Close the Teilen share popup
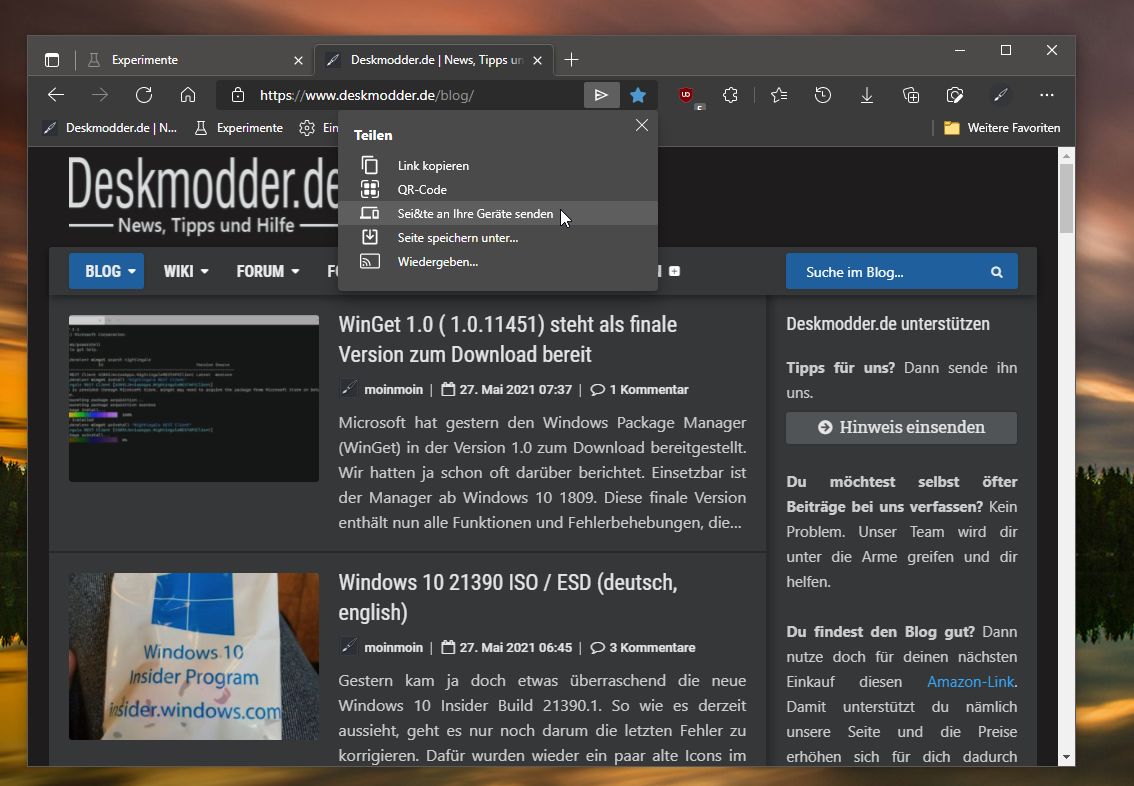This screenshot has height=786, width=1134. tap(641, 125)
